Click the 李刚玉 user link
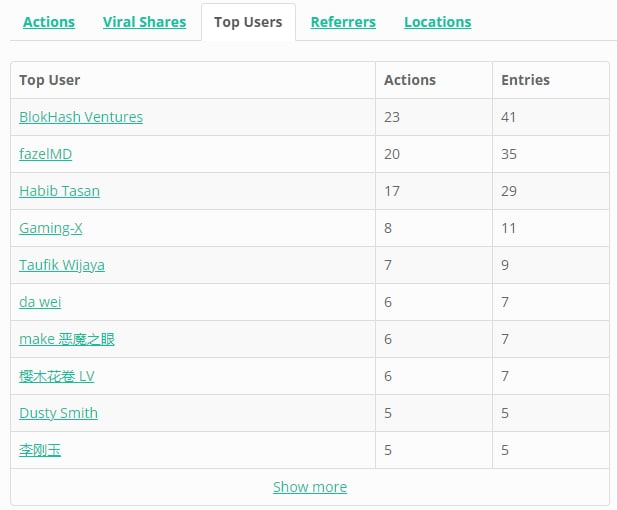The height and width of the screenshot is (510, 617). (40, 450)
